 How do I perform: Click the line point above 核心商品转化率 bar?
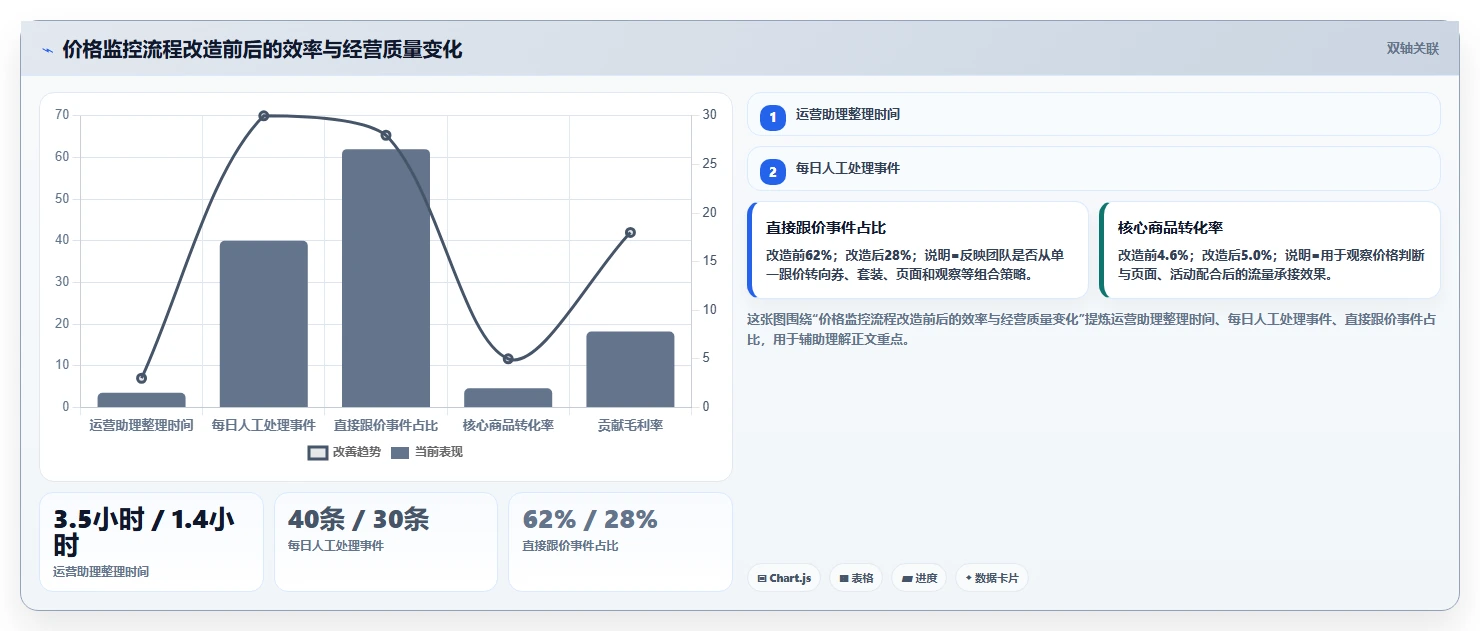[508, 359]
